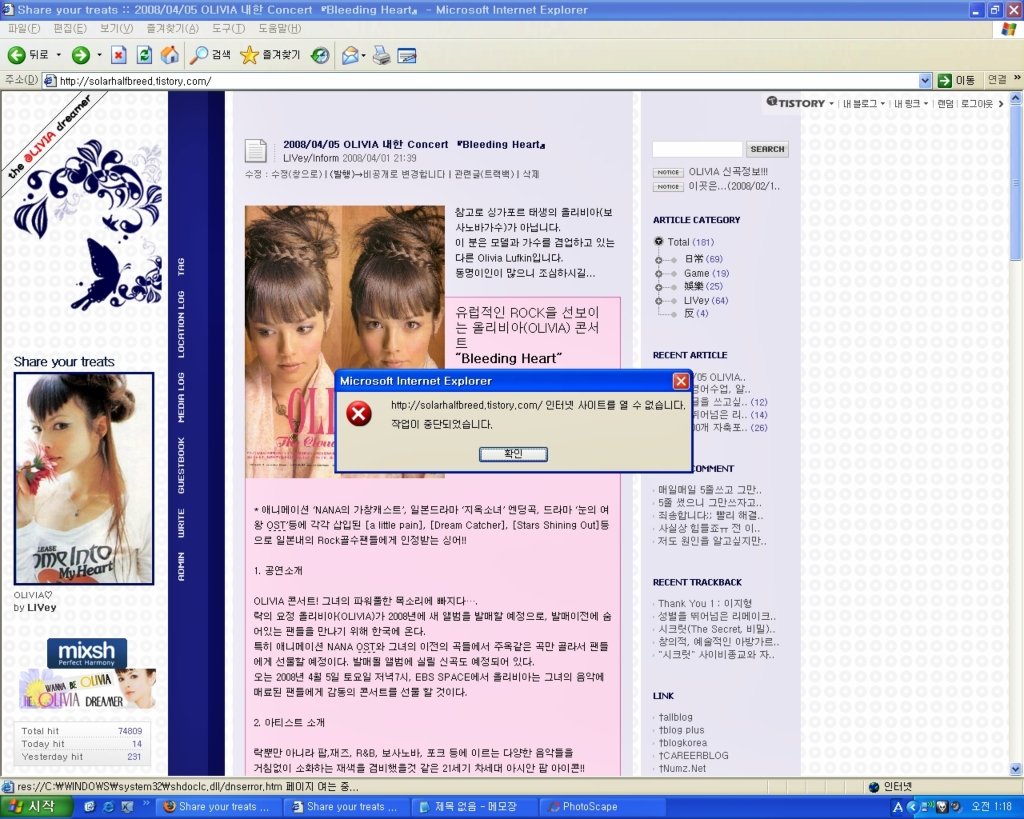Click the TISTORY logo in top bar
Viewport: 1024px width, 819px height.
(795, 103)
